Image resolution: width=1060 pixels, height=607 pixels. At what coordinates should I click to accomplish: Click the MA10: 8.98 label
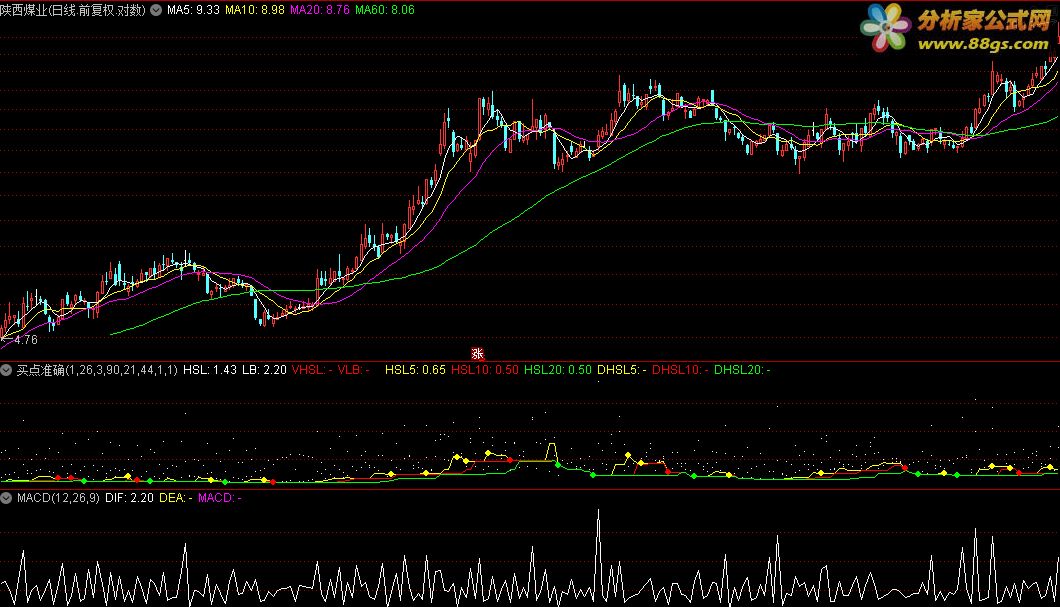tap(255, 10)
